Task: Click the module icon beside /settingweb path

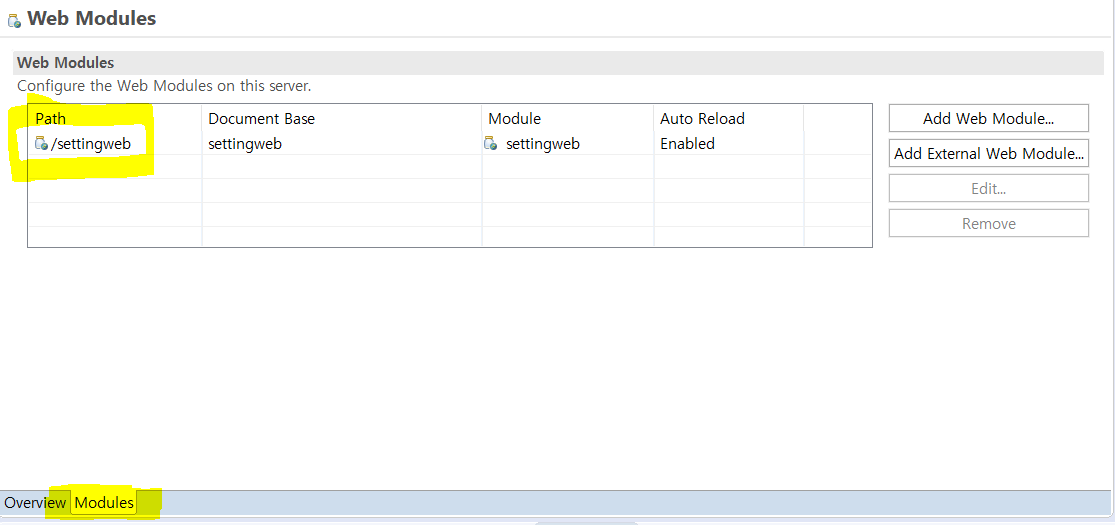Action: click(41, 144)
